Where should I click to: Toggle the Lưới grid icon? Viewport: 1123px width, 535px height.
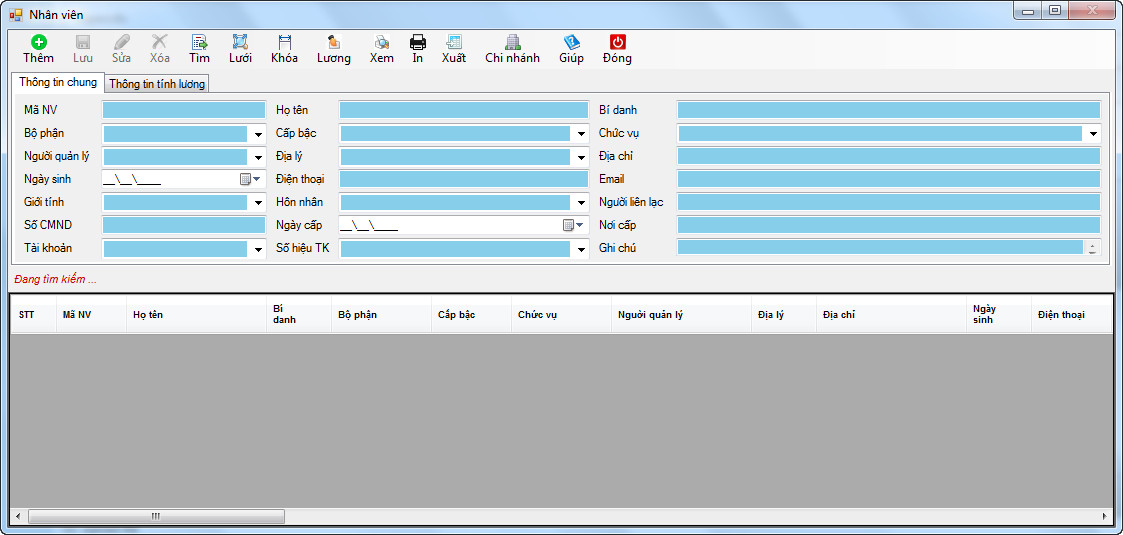point(241,42)
